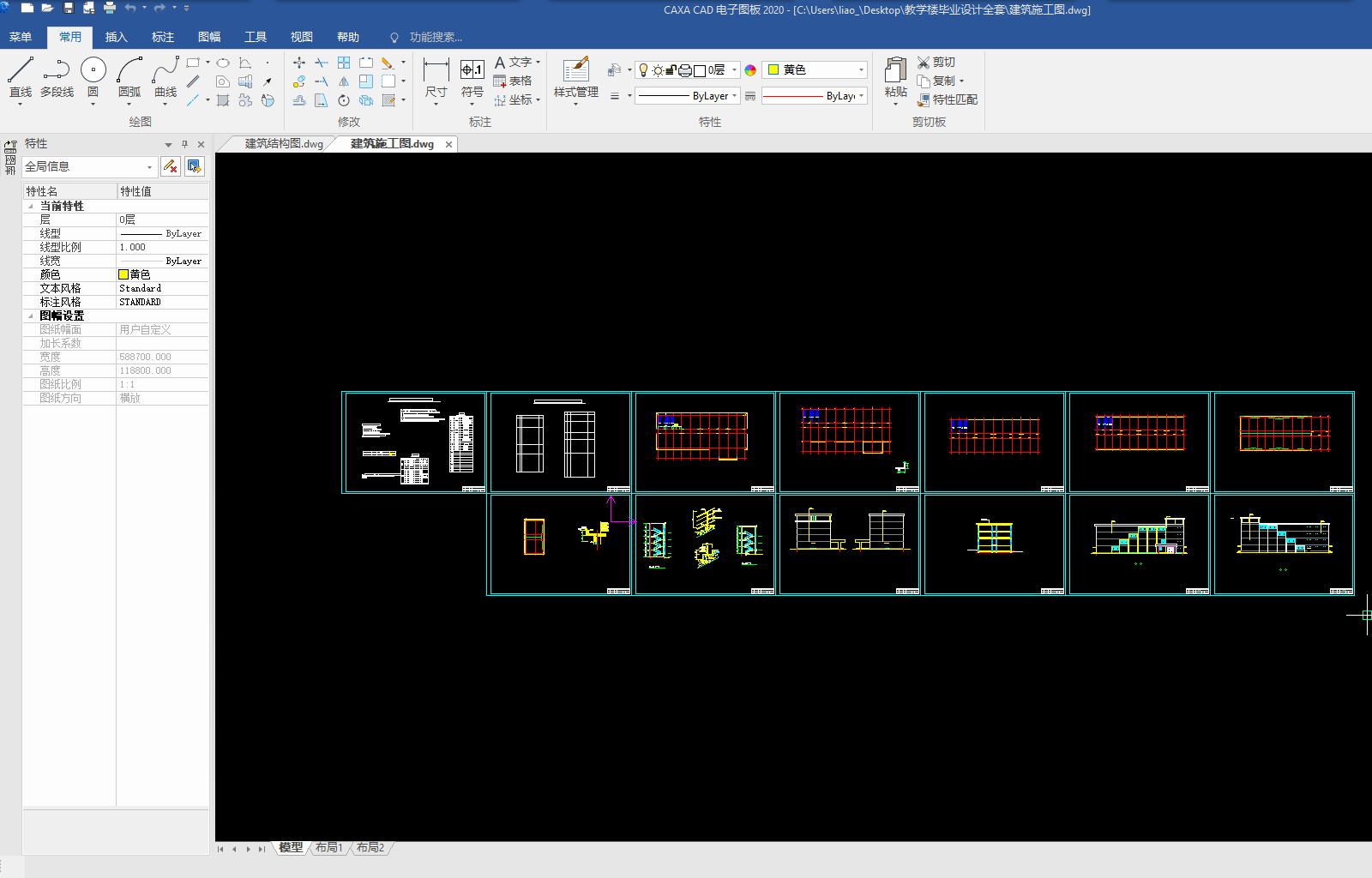The height and width of the screenshot is (878, 1372).
Task: Click the undo arrow icon
Action: point(130,8)
